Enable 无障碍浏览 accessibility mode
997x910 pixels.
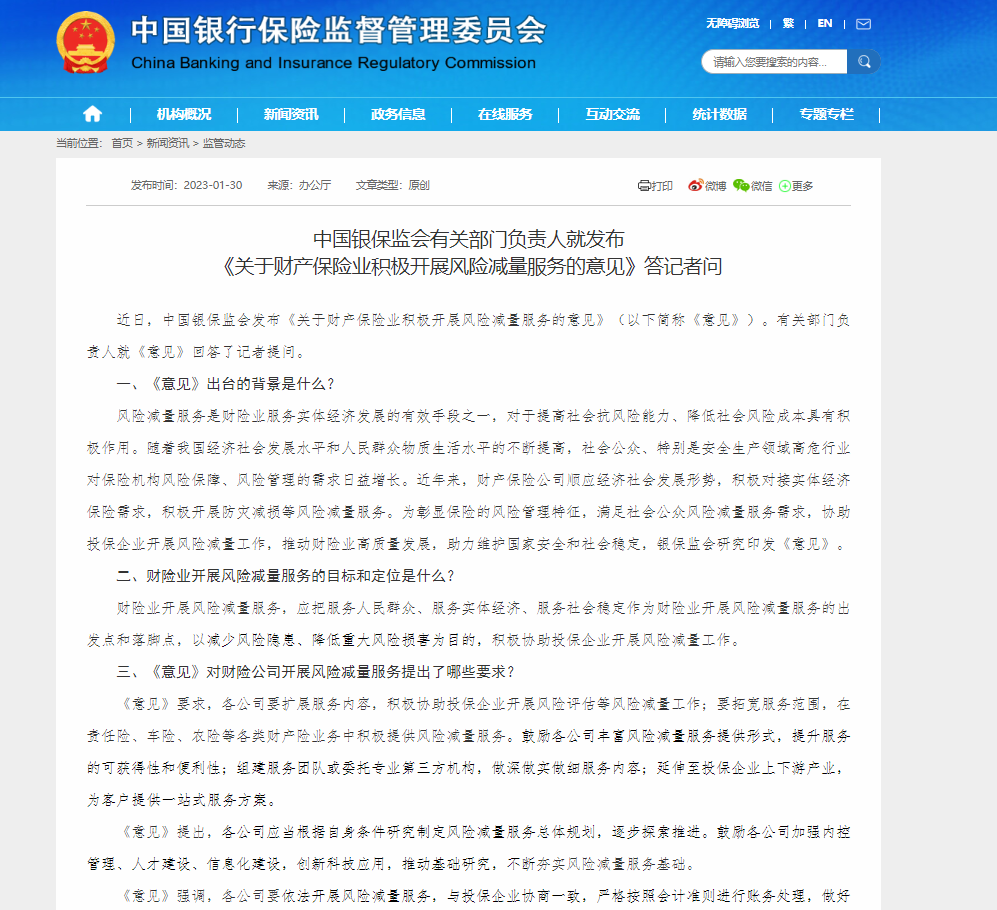[x=732, y=23]
